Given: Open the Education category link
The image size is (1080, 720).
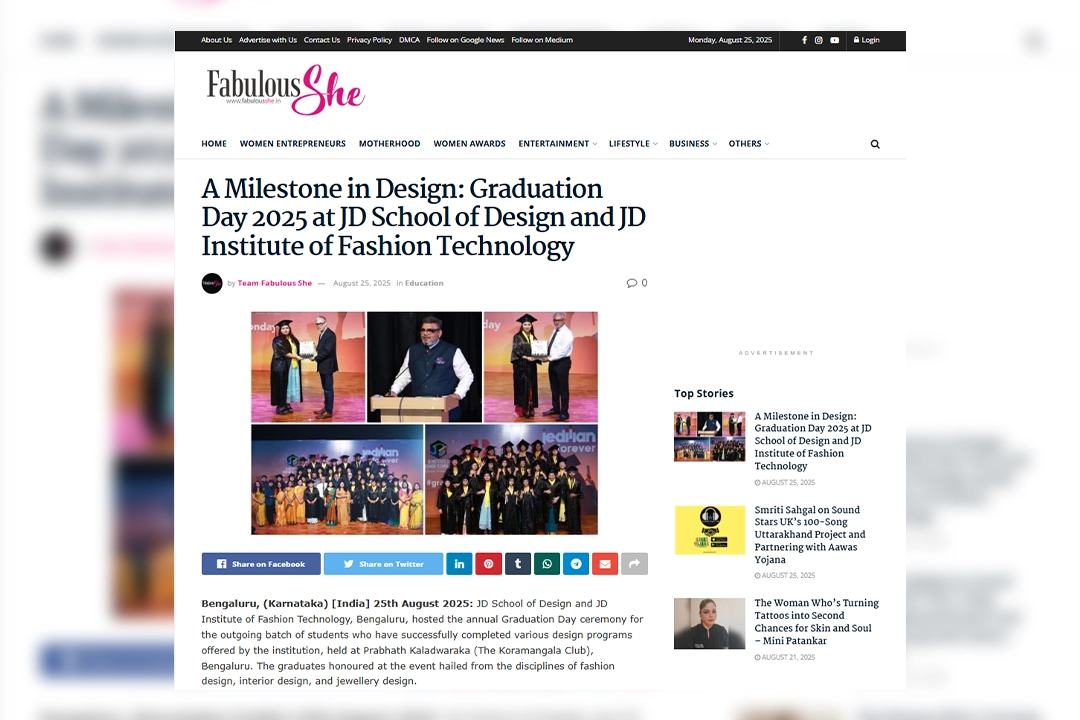Looking at the screenshot, I should [424, 283].
